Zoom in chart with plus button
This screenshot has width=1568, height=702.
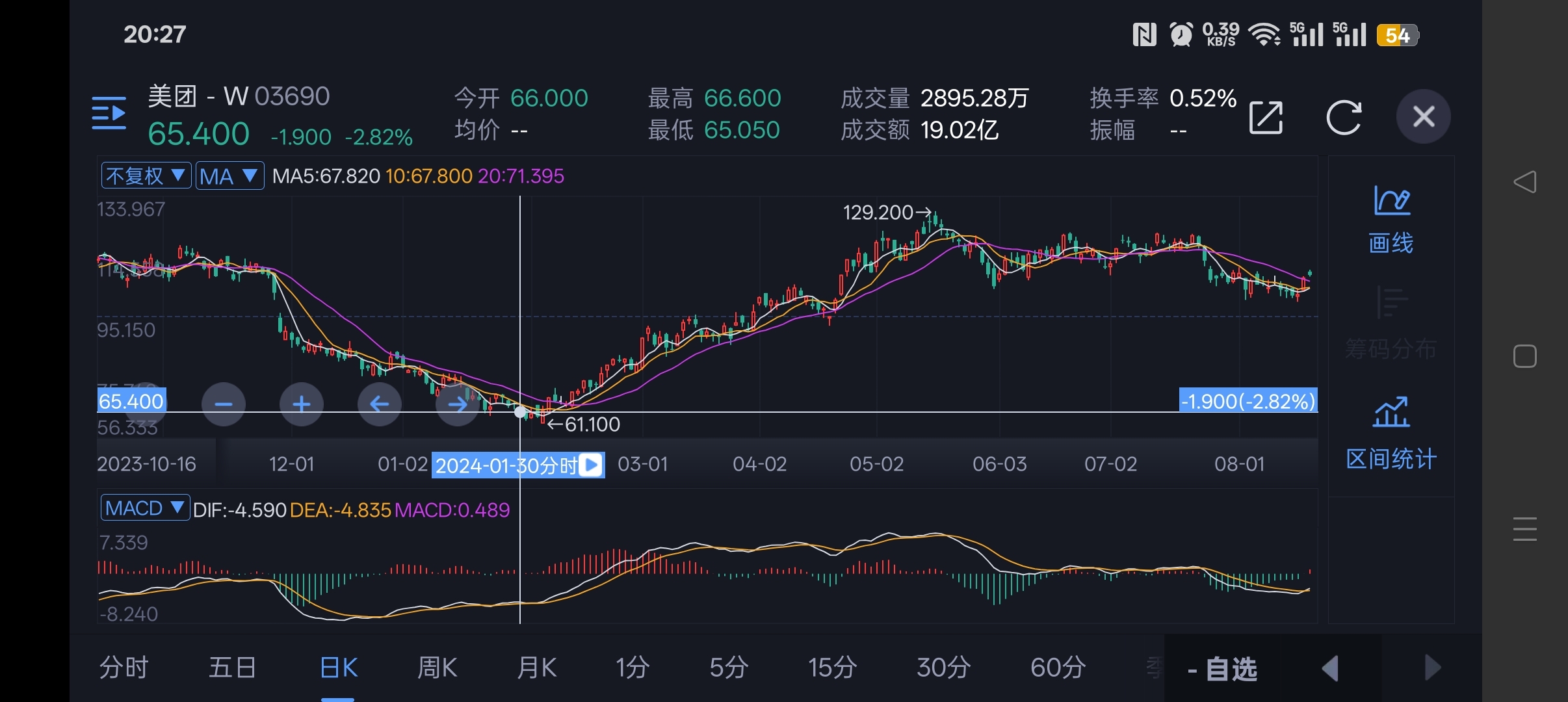coord(301,404)
